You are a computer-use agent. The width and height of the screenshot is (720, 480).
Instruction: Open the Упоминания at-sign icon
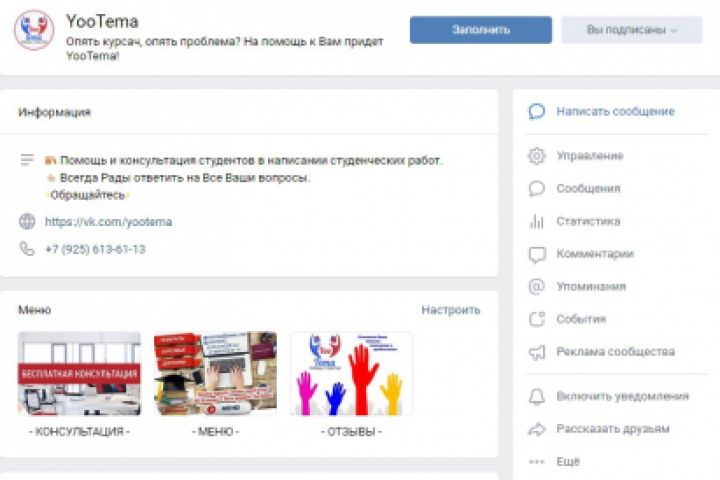click(x=536, y=287)
